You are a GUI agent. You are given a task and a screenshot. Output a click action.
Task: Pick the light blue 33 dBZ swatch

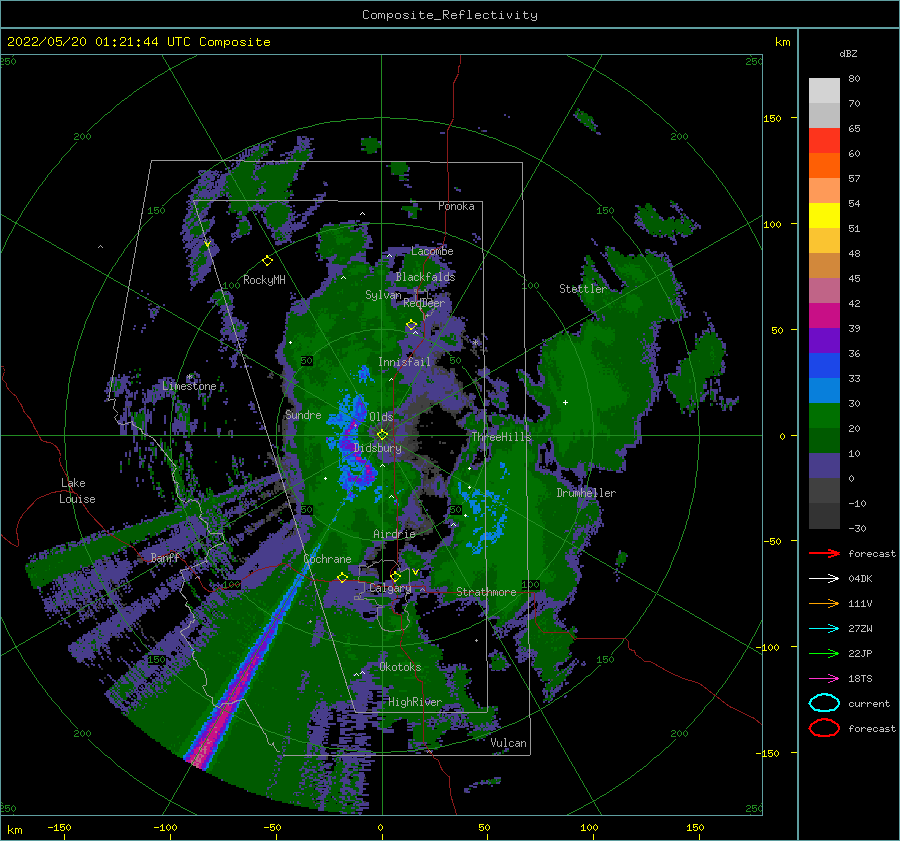coord(824,390)
